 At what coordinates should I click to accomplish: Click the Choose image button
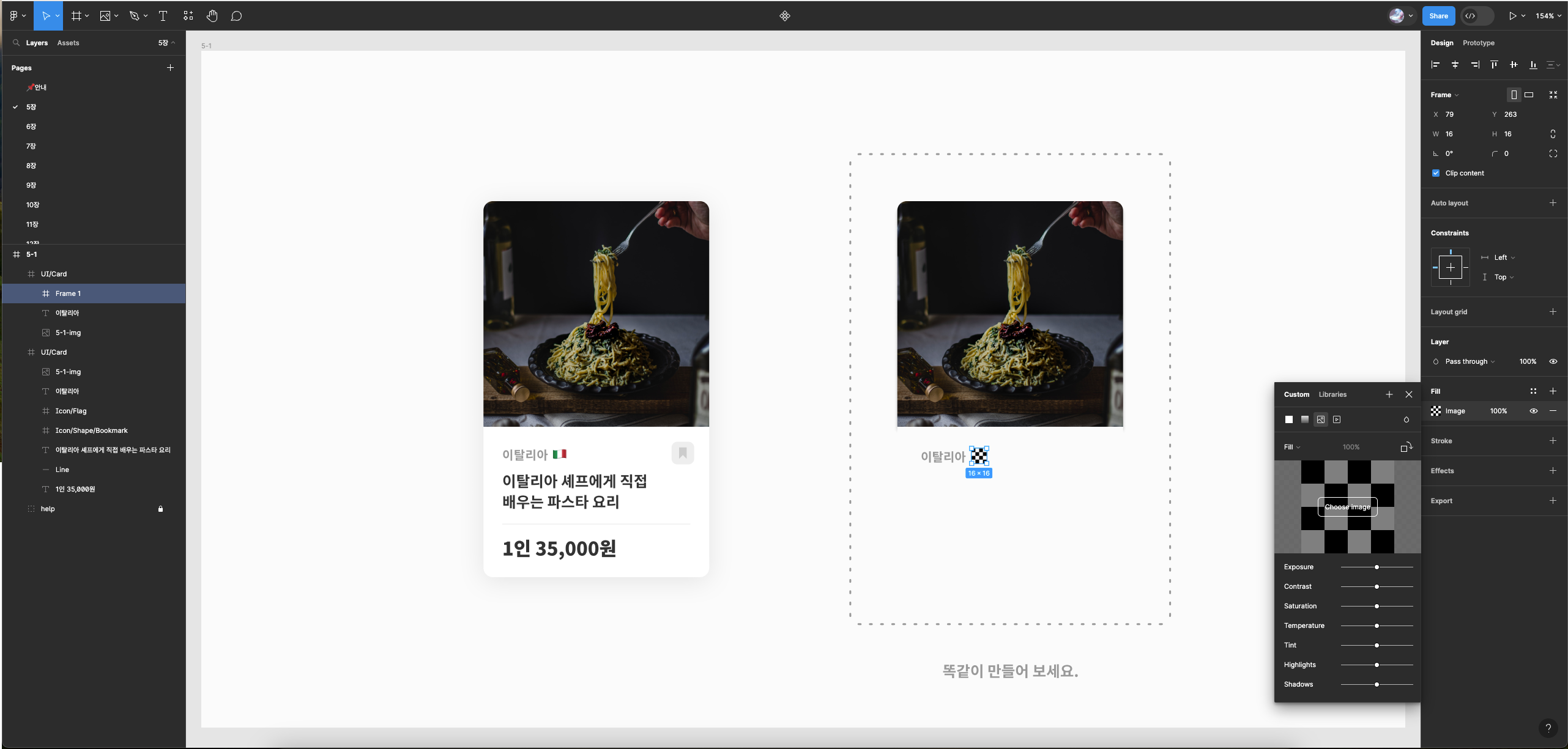1347,507
